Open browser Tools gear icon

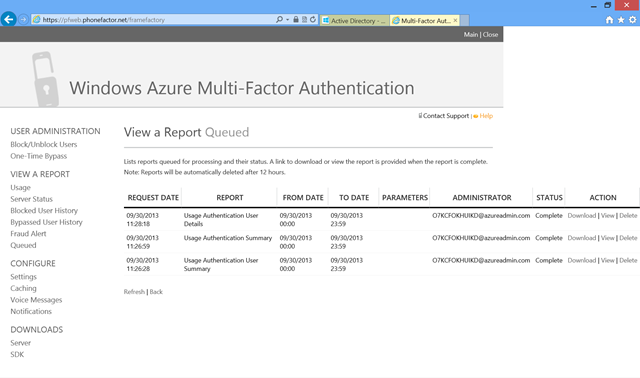coord(632,20)
